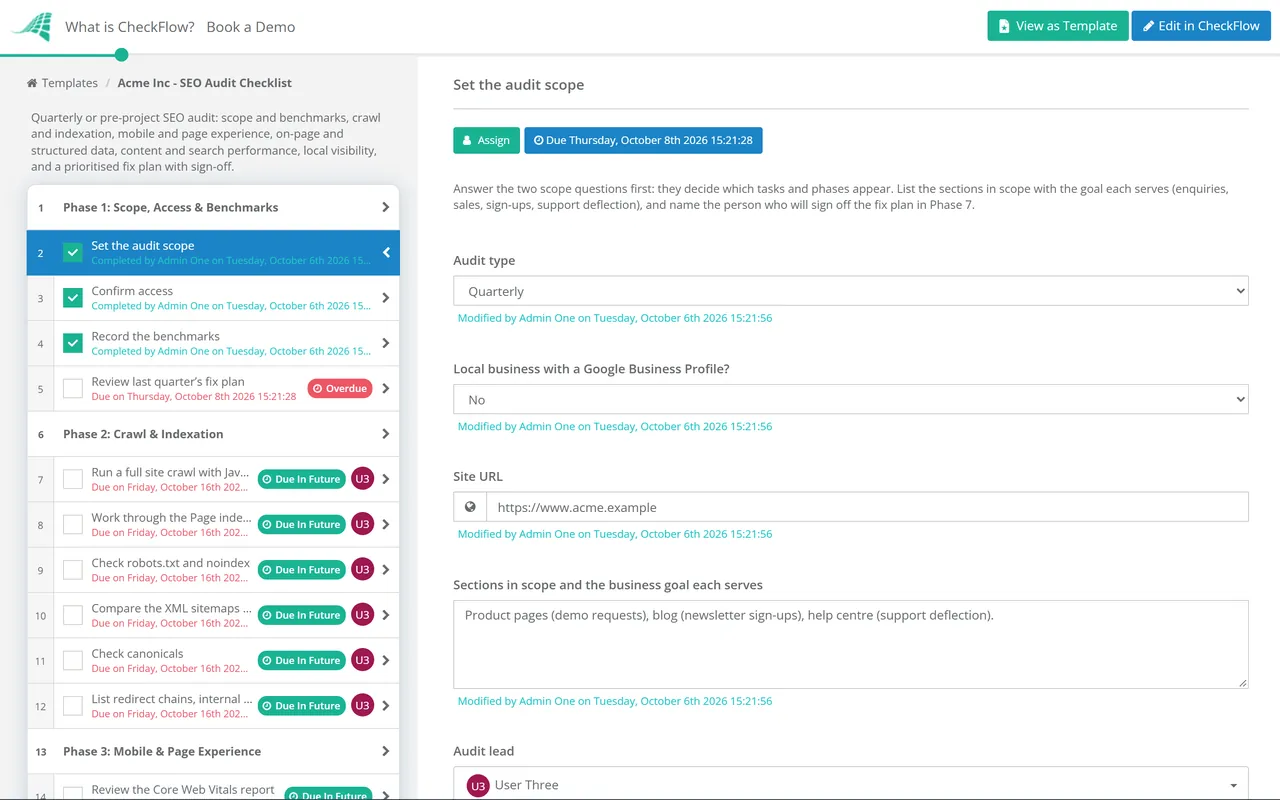The height and width of the screenshot is (800, 1280).
Task: Click the globe icon next to Site URL
Action: [470, 507]
